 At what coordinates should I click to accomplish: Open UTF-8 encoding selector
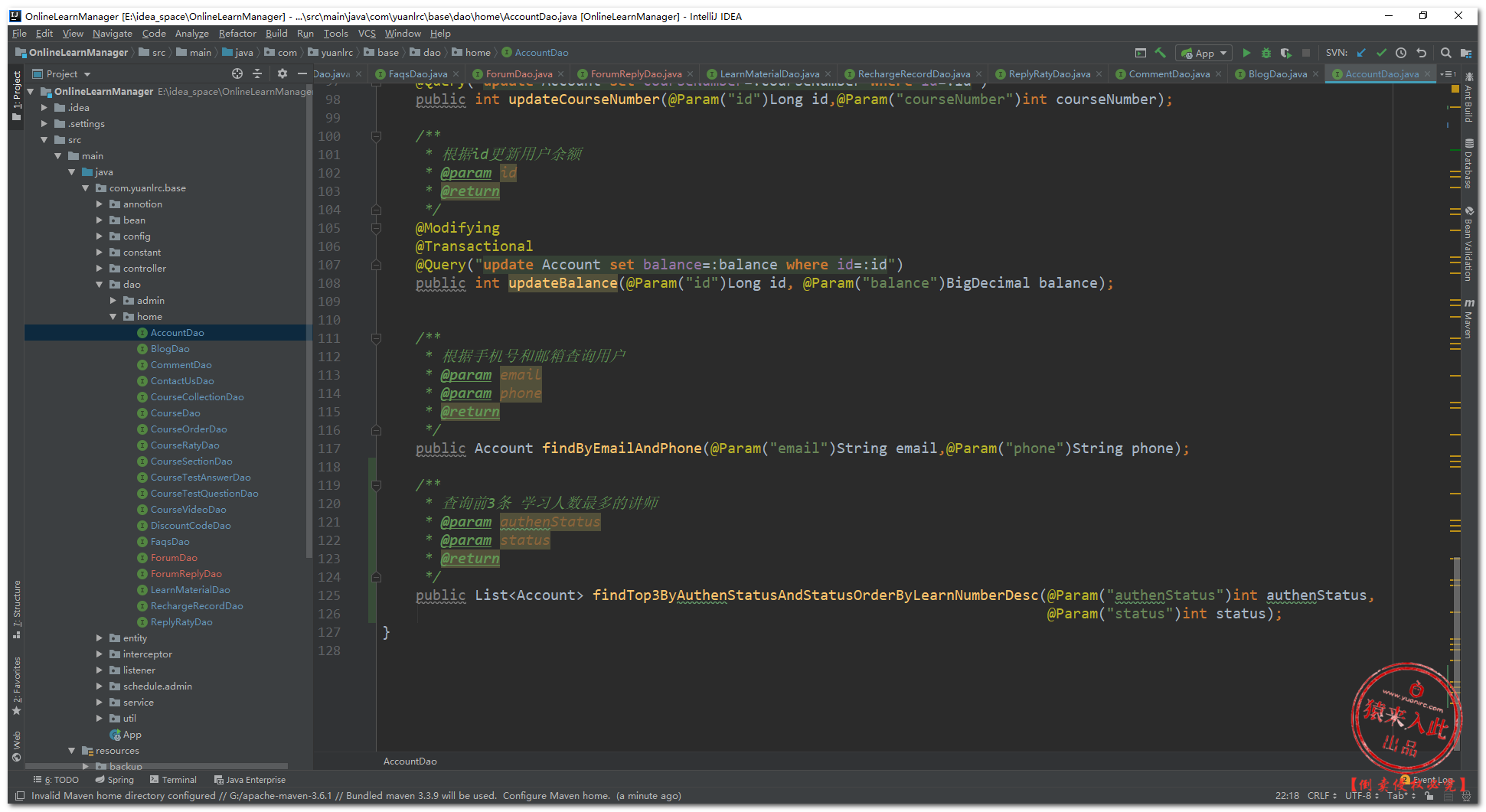[x=1362, y=796]
